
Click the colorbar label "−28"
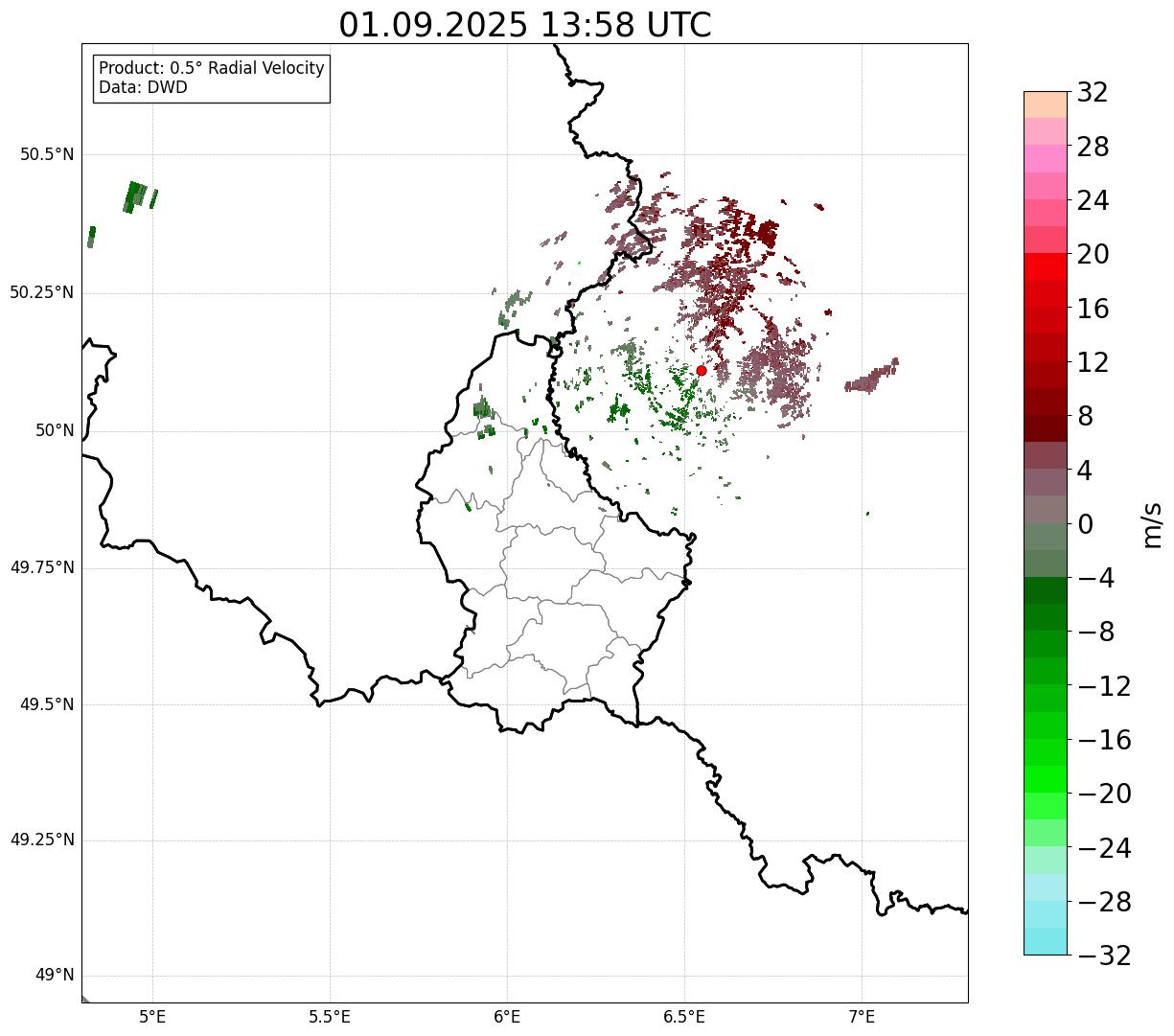1104,902
